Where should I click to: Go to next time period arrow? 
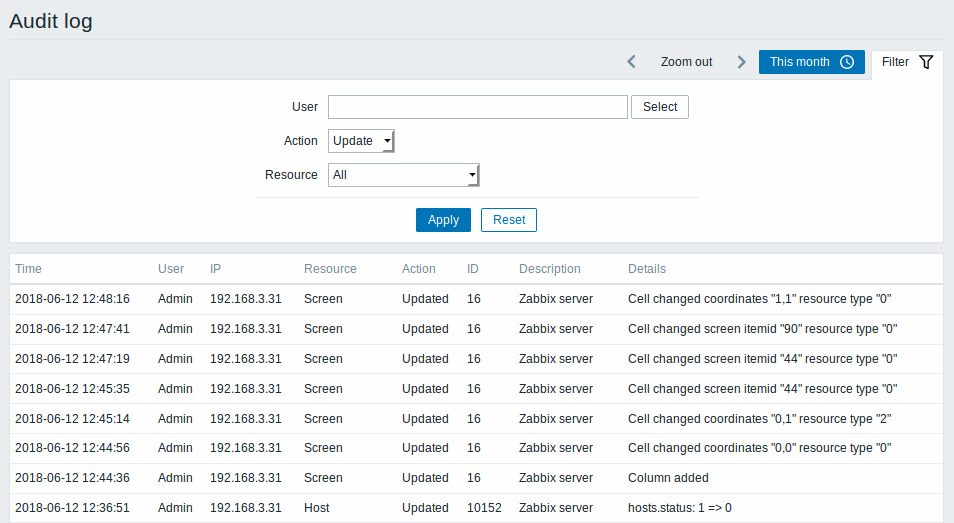(741, 62)
